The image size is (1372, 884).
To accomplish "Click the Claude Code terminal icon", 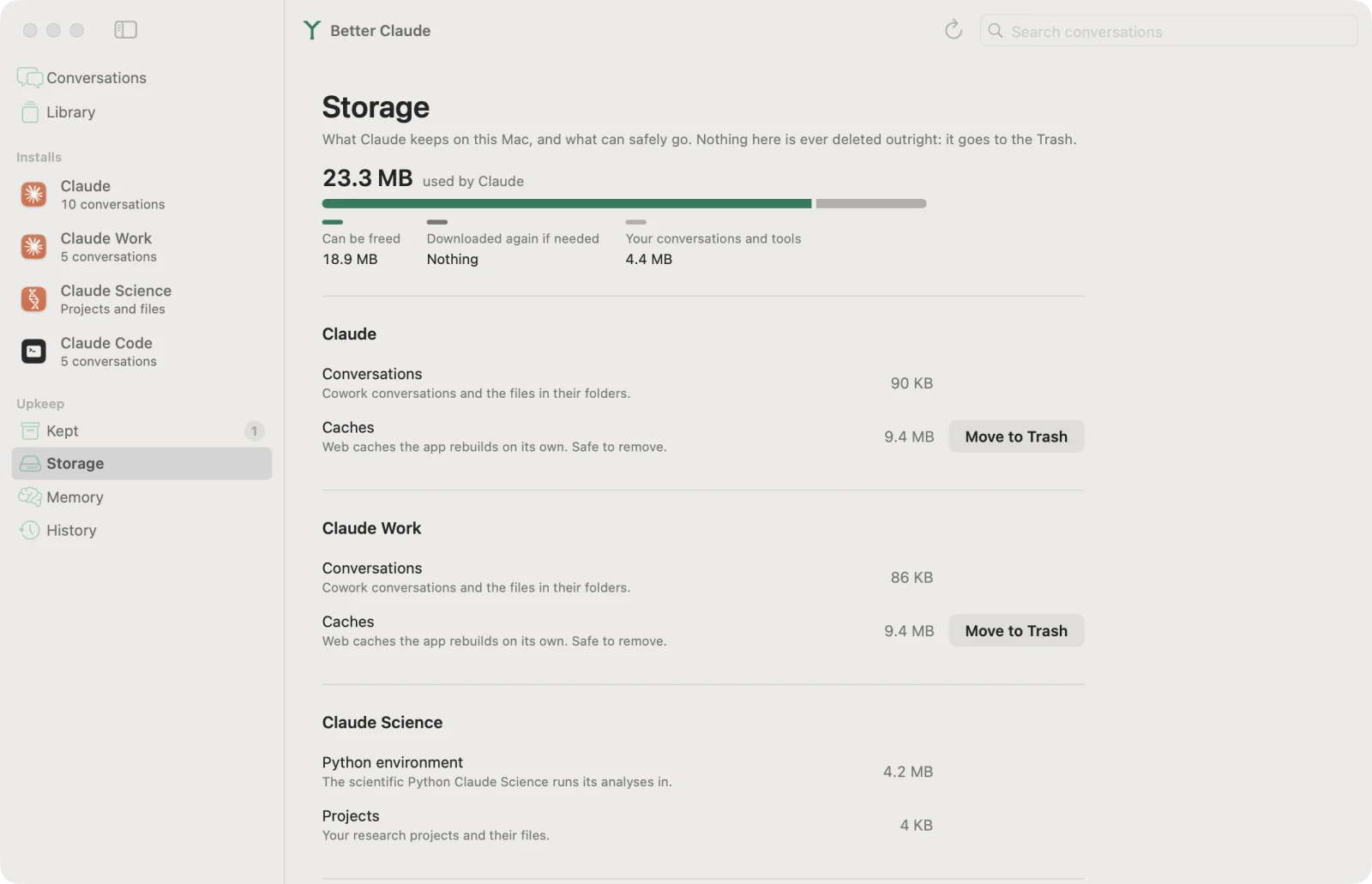I will click(33, 352).
